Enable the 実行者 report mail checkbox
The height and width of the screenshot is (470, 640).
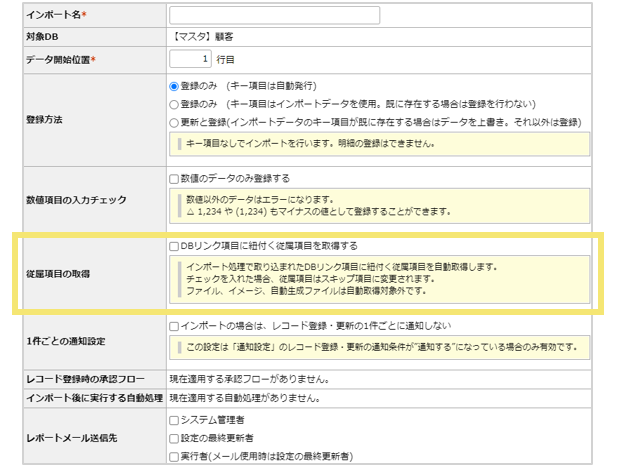[174, 456]
